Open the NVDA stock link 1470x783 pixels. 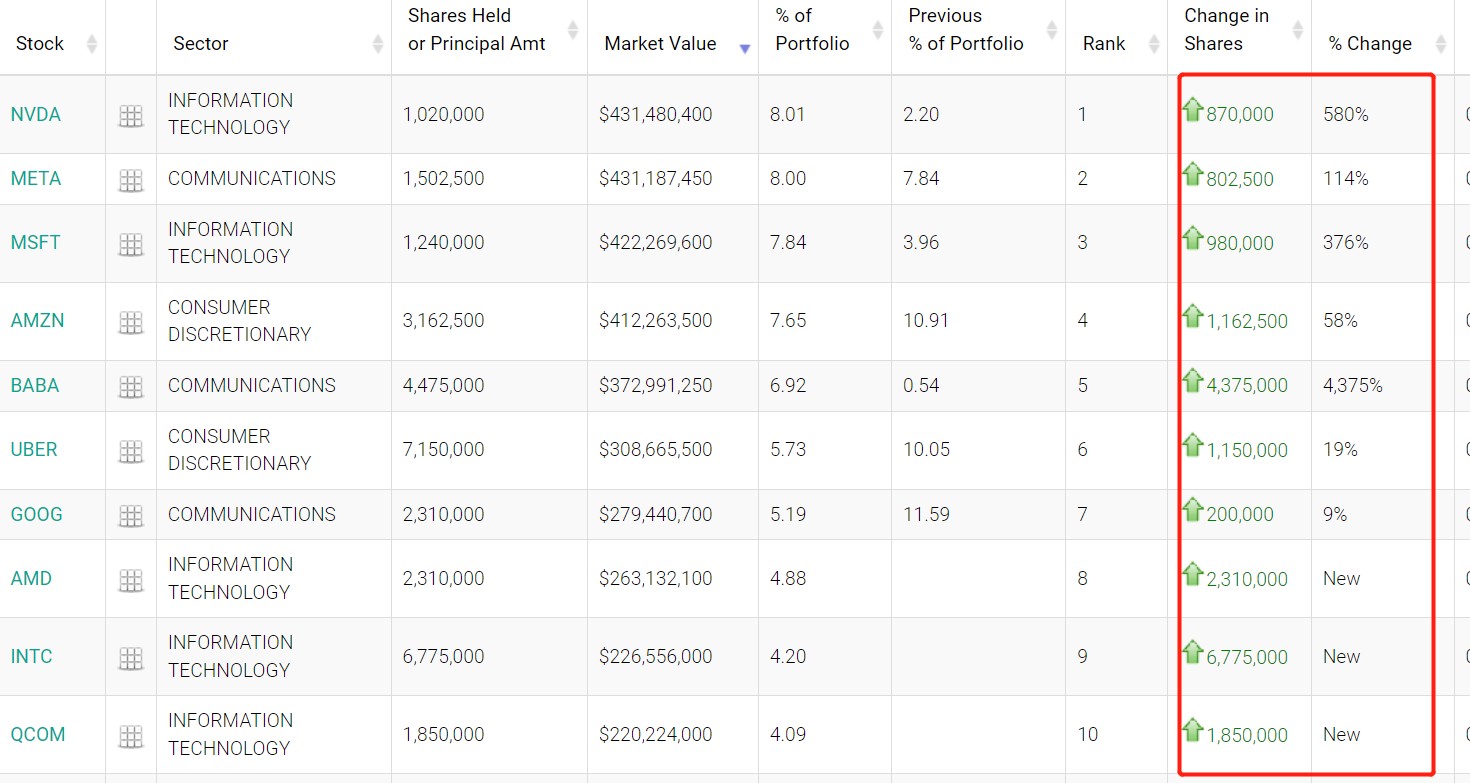[x=36, y=115]
